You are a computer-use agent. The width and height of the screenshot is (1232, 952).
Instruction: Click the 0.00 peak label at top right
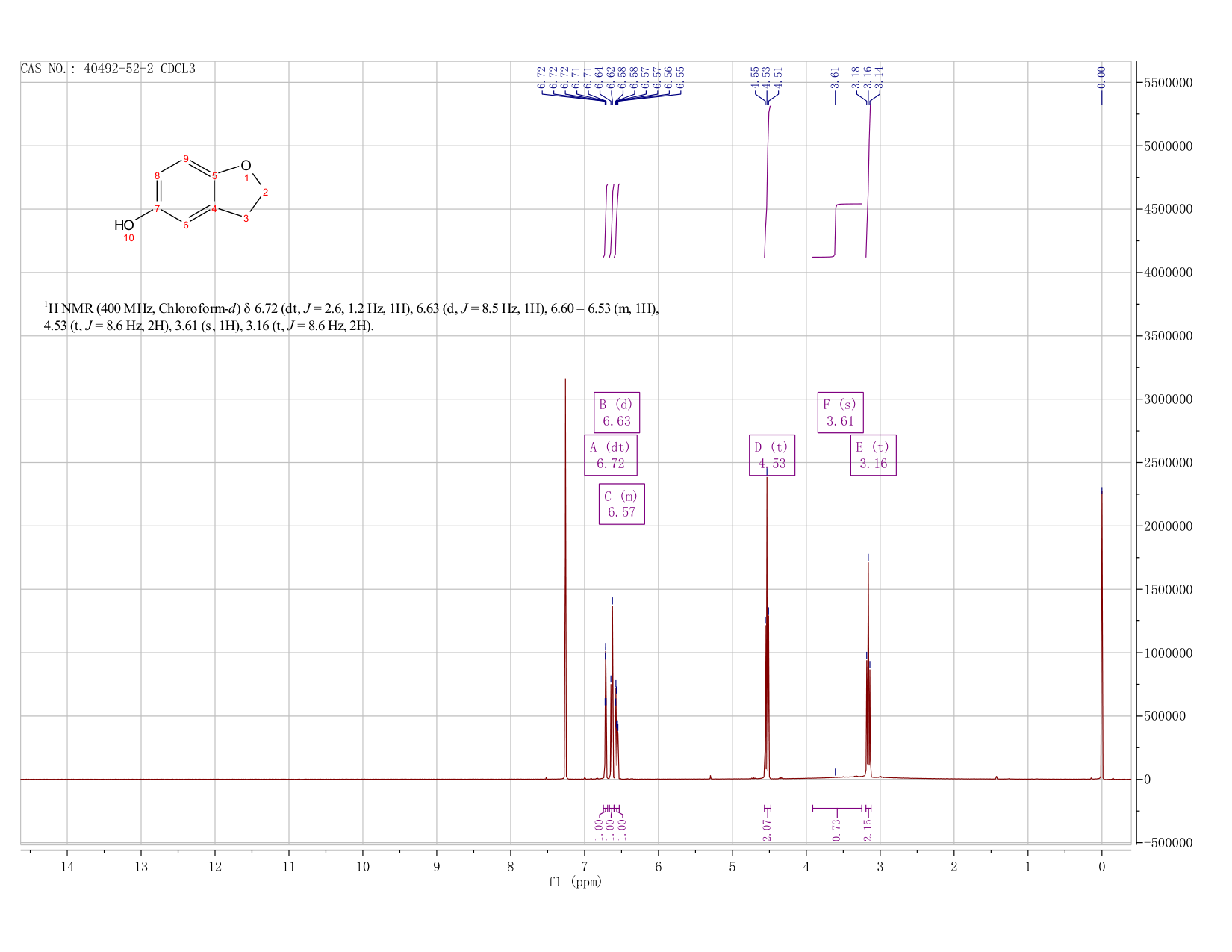click(x=1101, y=76)
